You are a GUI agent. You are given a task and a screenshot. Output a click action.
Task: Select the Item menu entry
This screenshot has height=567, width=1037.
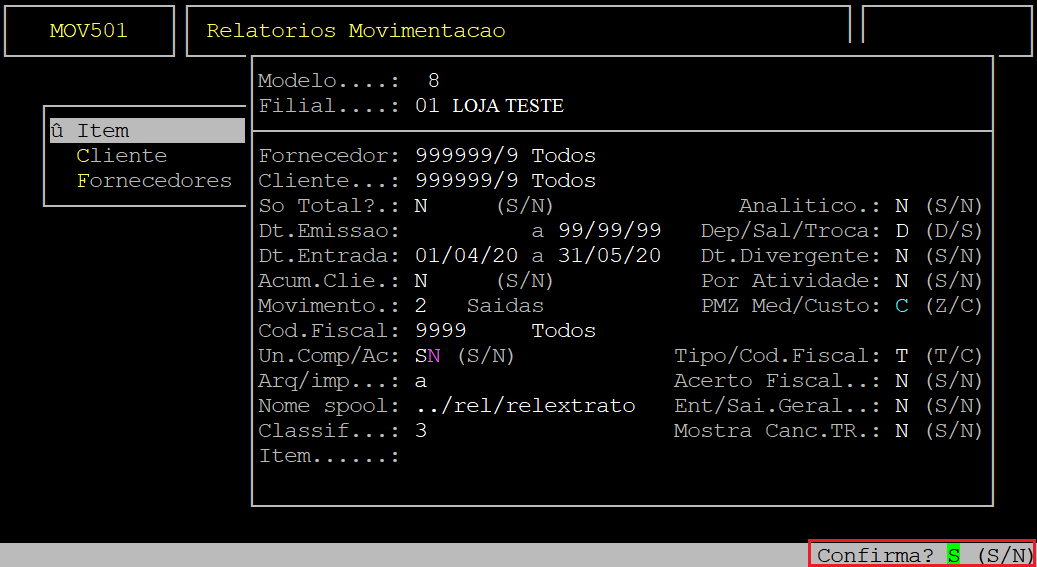147,130
